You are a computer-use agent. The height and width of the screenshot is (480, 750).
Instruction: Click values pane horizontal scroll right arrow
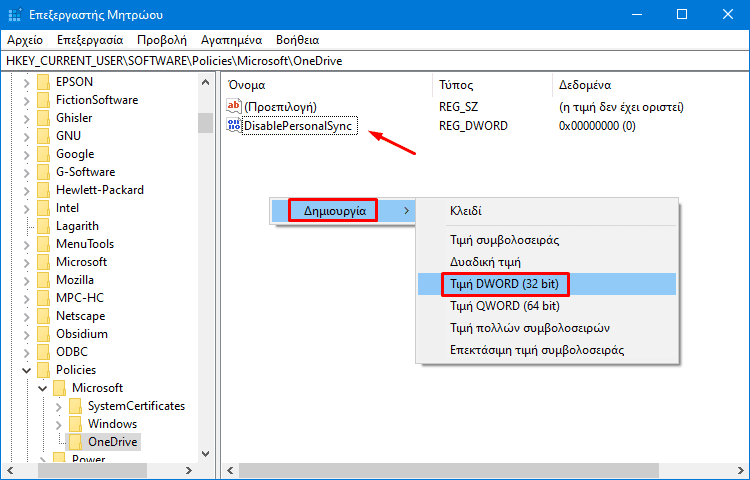tap(741, 470)
